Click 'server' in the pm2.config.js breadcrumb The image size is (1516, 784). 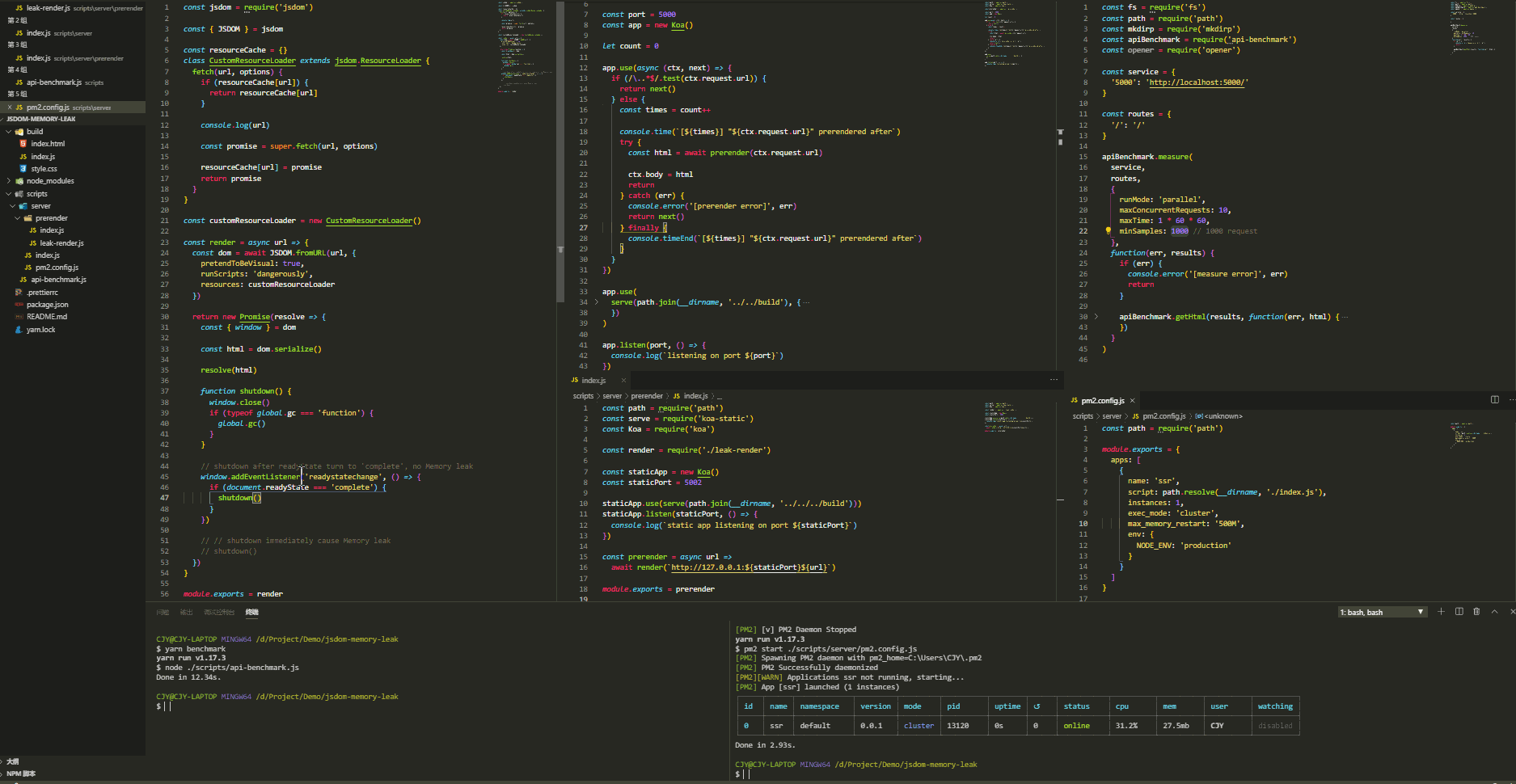pos(1113,416)
